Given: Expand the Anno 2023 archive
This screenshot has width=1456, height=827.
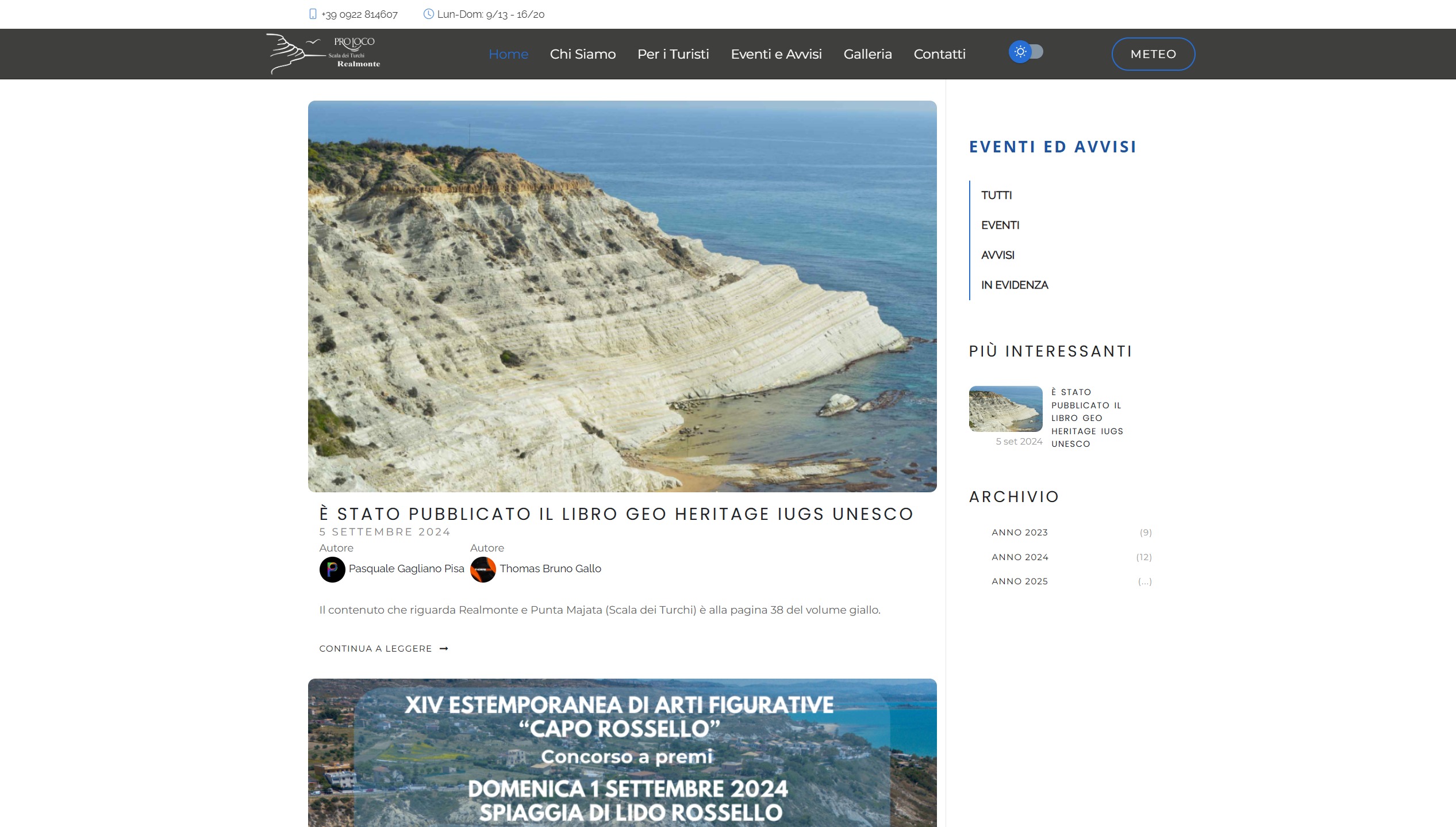Looking at the screenshot, I should [x=1019, y=533].
